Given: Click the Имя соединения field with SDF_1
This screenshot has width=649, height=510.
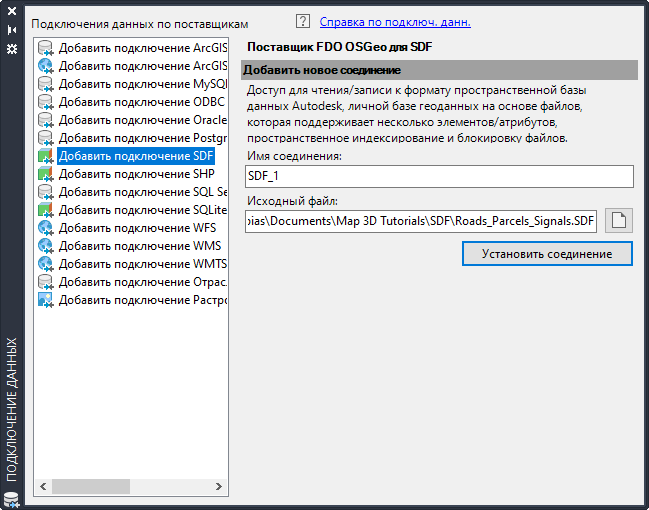Looking at the screenshot, I should point(439,176).
